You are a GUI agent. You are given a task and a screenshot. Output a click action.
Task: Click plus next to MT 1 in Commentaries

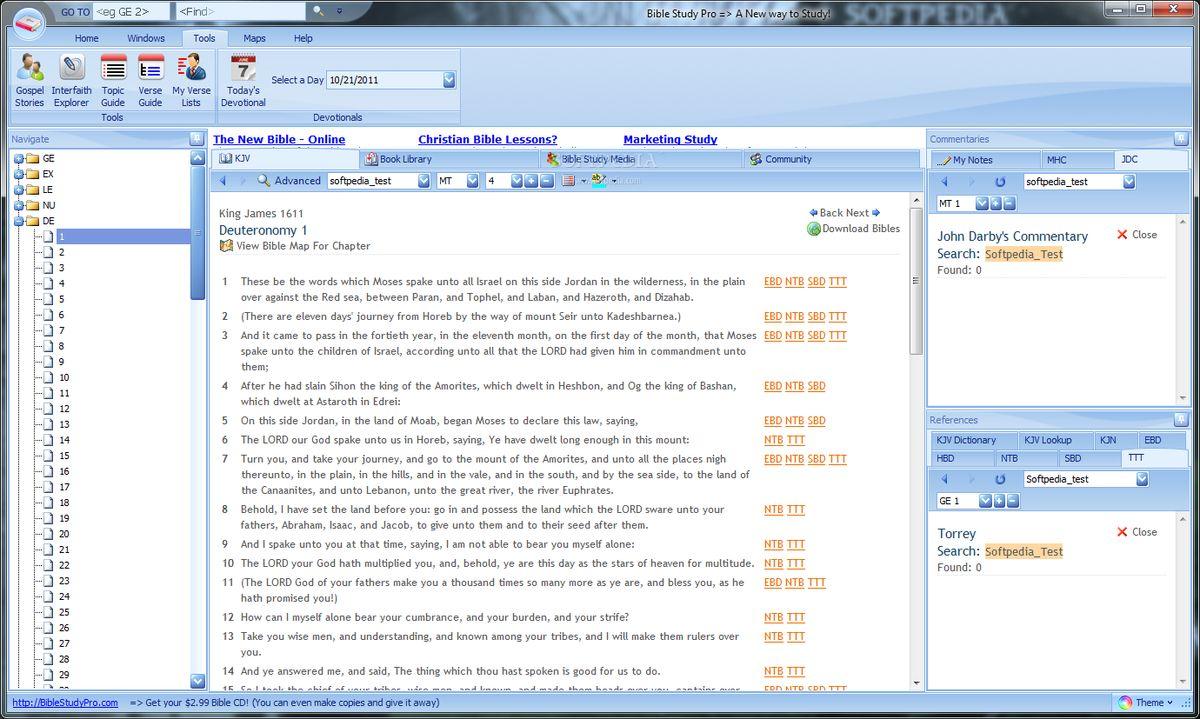pos(995,204)
